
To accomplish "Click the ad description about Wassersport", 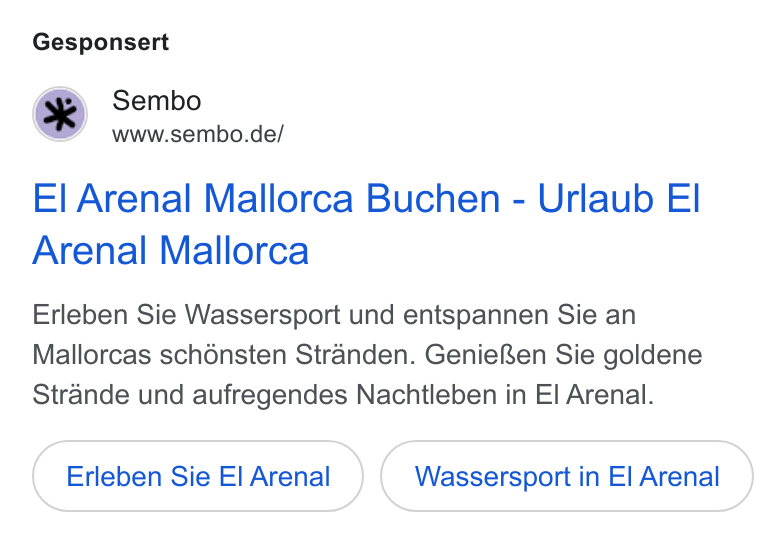I will click(x=367, y=355).
